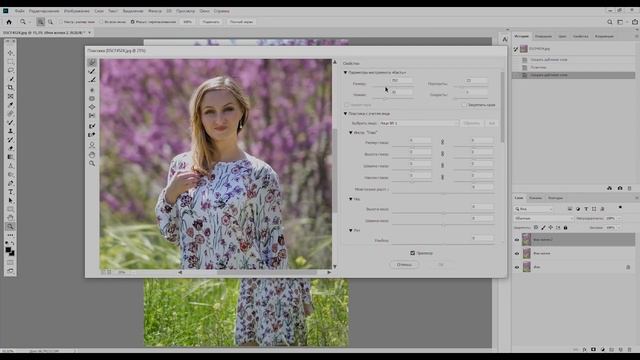Click the 100% button in options bar
Viewport: 640px width, 360px height.
(x=187, y=22)
